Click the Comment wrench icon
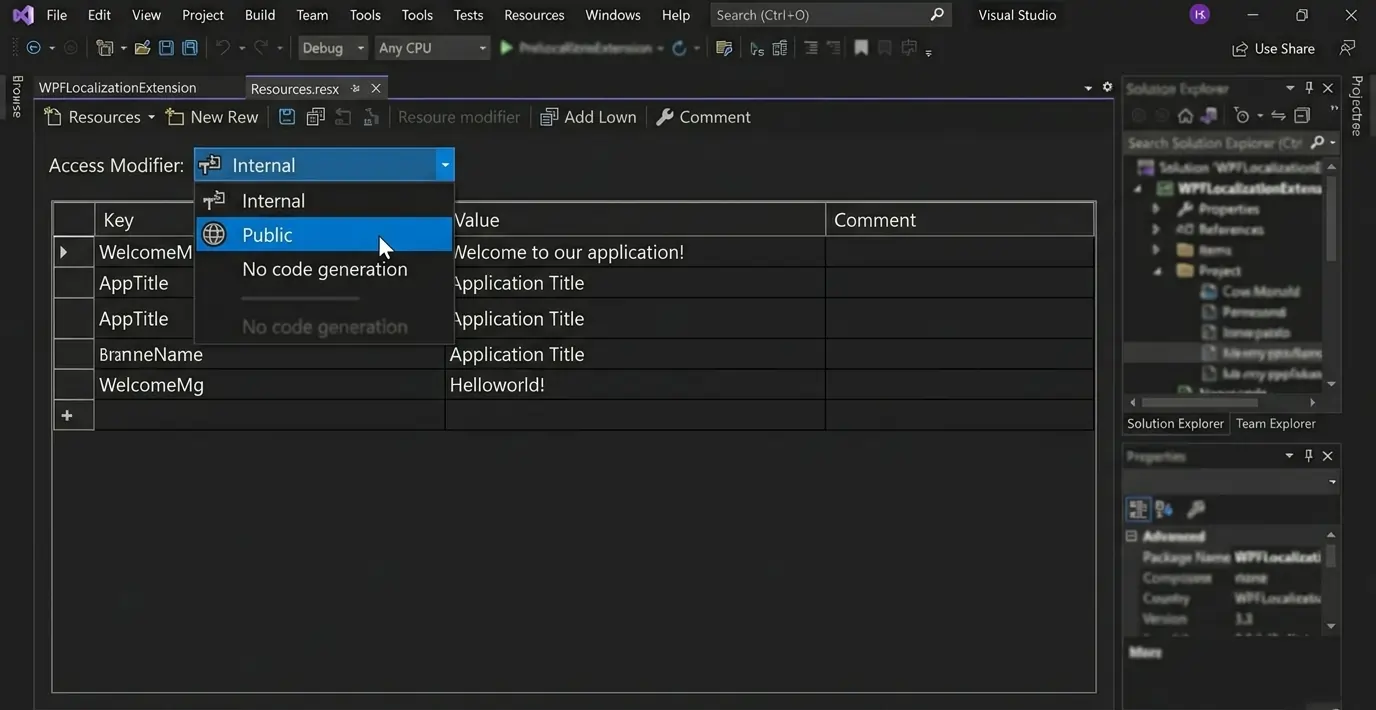The width and height of the screenshot is (1376, 710). pos(665,117)
